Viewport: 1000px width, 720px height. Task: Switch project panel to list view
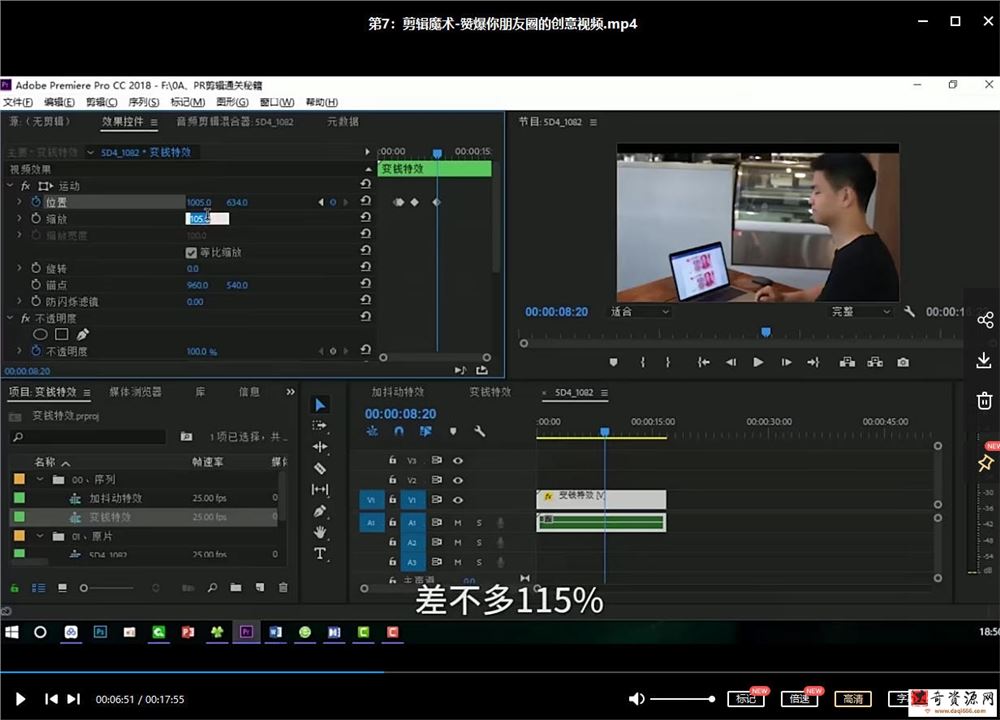click(x=38, y=588)
